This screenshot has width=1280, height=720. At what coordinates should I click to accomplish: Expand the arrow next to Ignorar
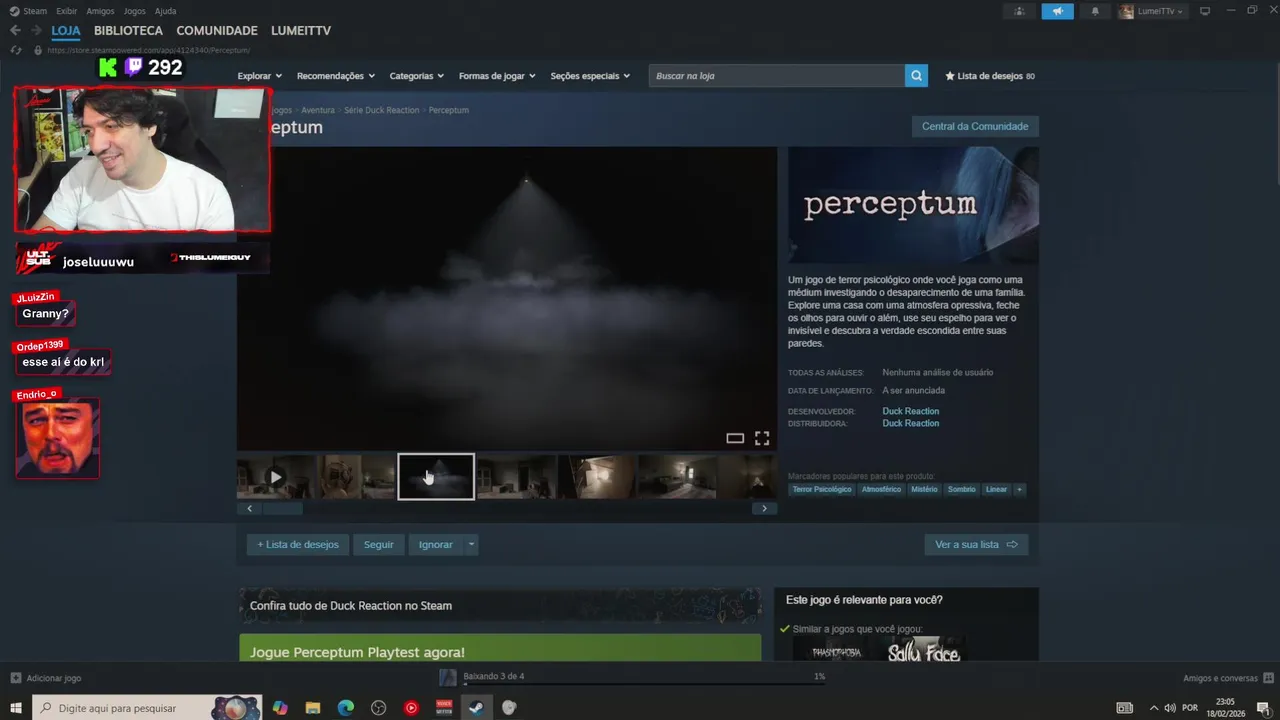pos(471,545)
